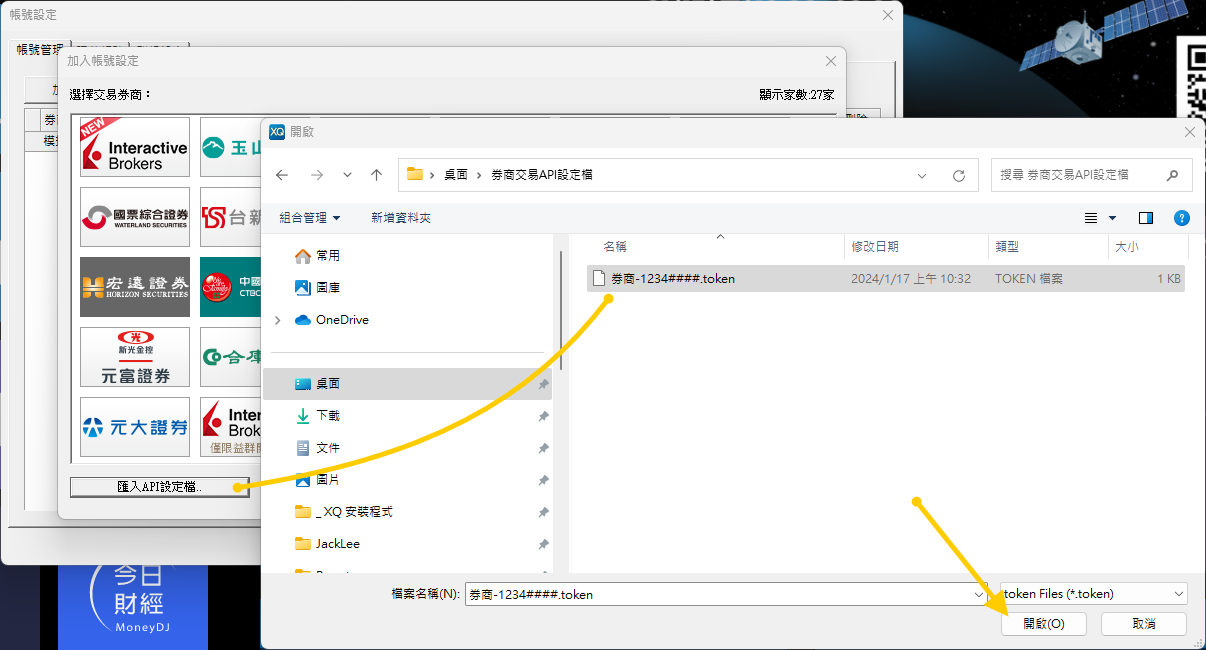Select the 宏遠證券 broker logo

(x=135, y=287)
